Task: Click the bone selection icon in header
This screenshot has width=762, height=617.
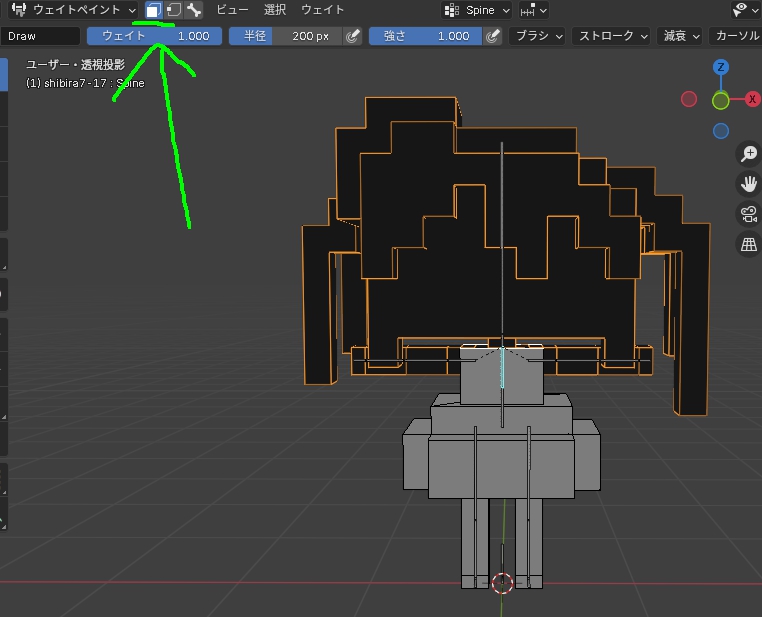Action: (193, 10)
